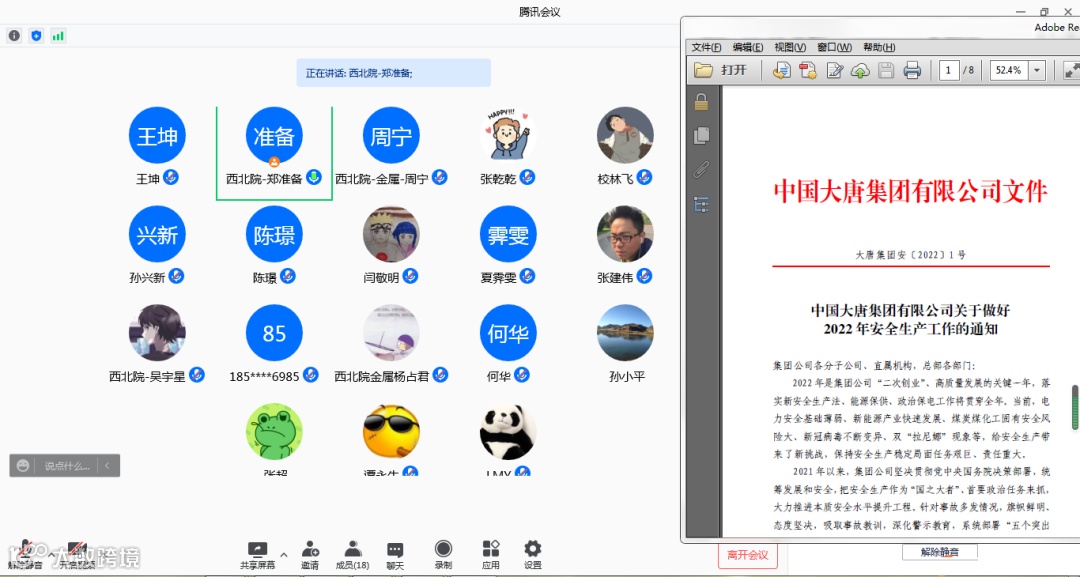Open the 视图(V) menu

[789, 48]
